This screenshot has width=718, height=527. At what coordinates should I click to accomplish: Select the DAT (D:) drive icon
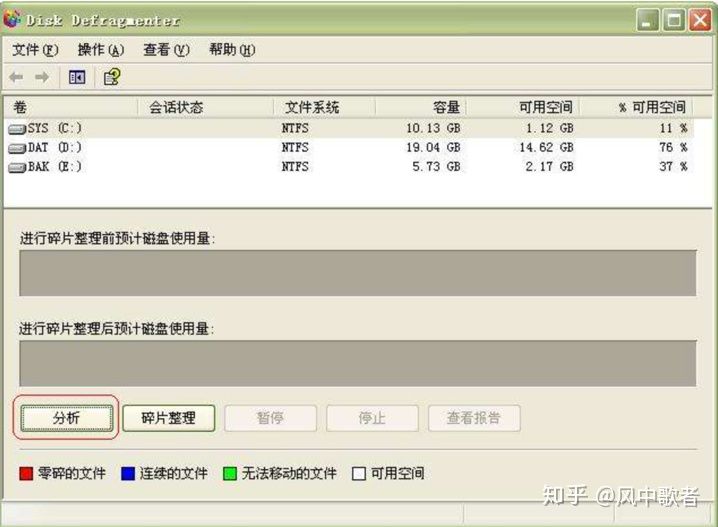(x=17, y=149)
